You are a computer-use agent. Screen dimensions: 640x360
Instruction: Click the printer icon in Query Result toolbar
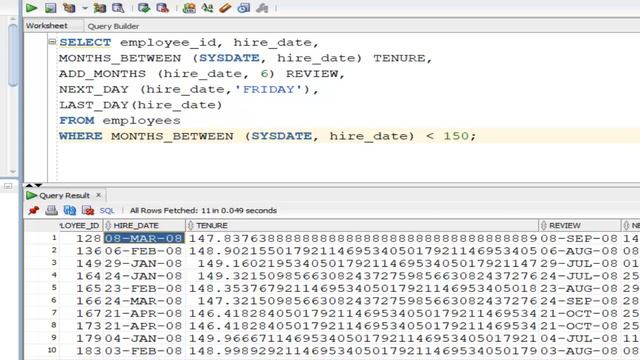click(x=51, y=210)
